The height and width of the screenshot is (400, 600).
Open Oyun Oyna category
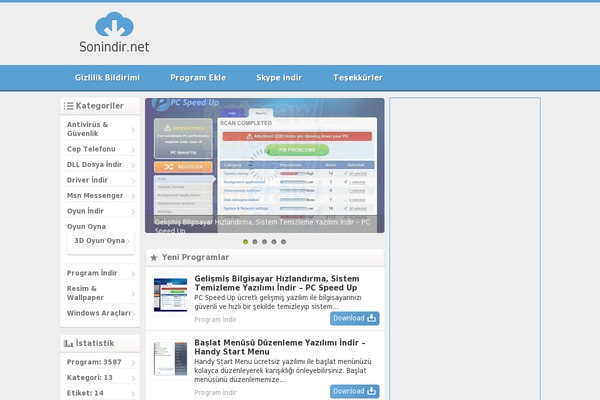pos(86,227)
